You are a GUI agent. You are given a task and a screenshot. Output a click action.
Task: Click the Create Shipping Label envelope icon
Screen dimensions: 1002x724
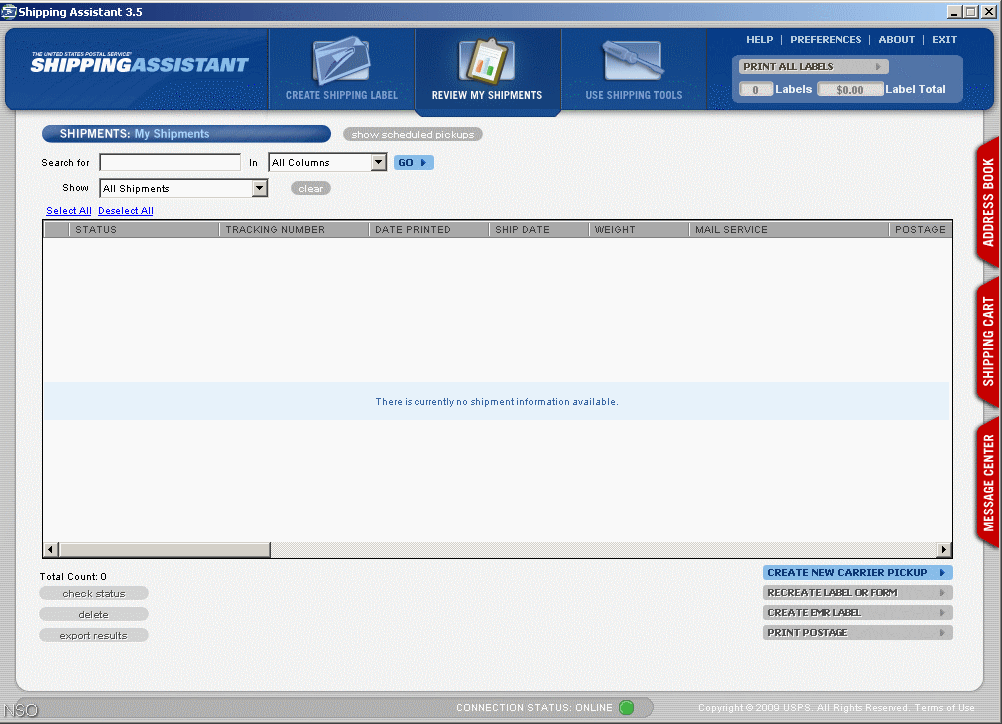point(342,62)
